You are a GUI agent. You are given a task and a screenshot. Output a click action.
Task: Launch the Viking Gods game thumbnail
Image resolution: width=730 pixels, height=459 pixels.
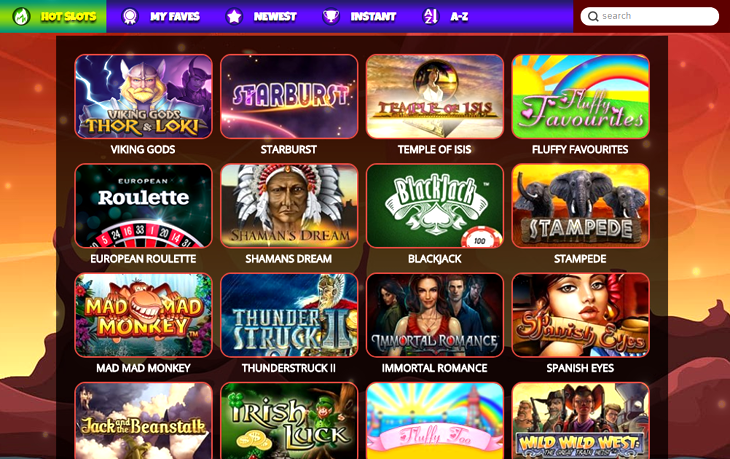[x=143, y=96]
